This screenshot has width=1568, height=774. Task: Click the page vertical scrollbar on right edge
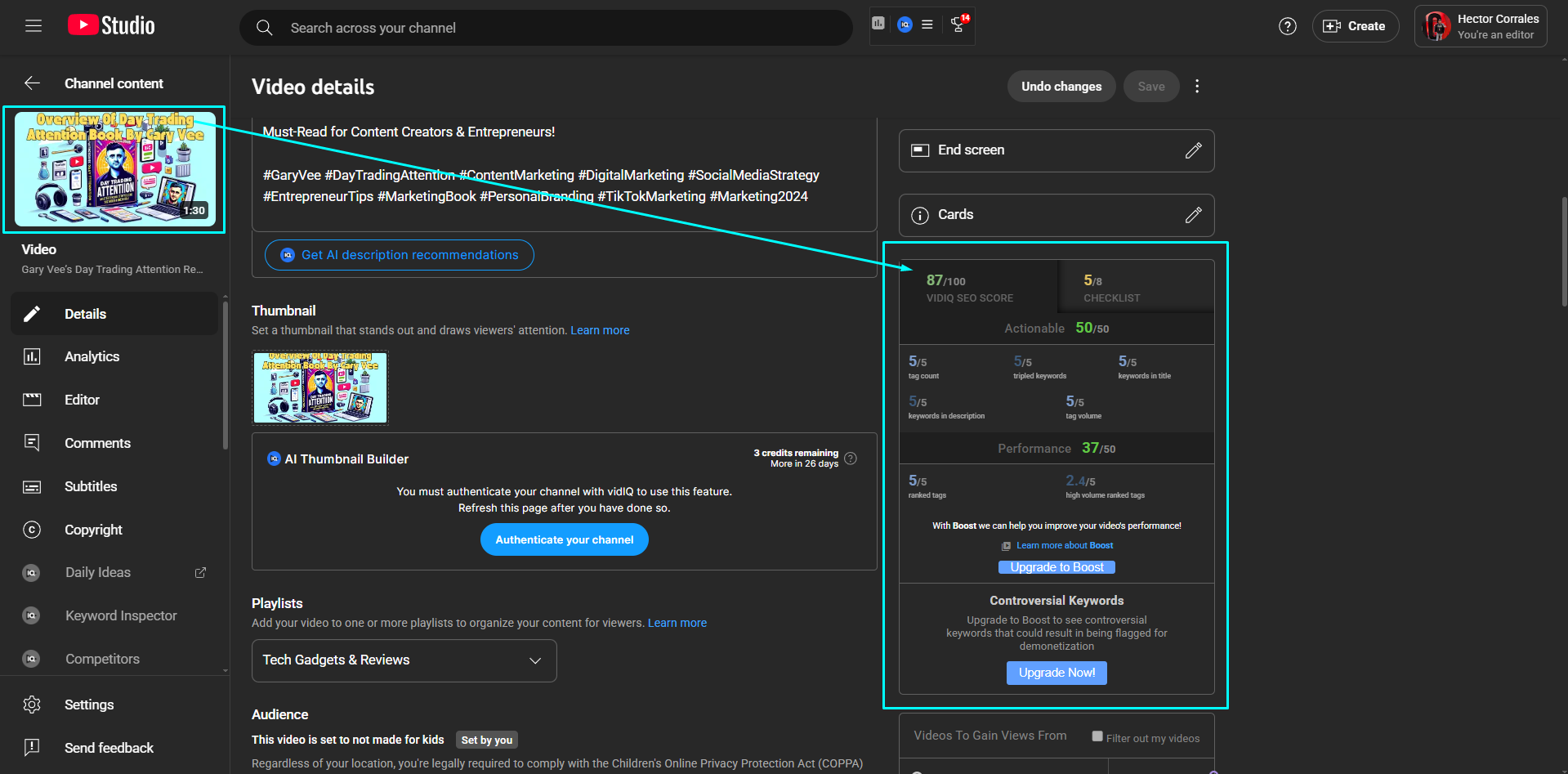point(1564,252)
